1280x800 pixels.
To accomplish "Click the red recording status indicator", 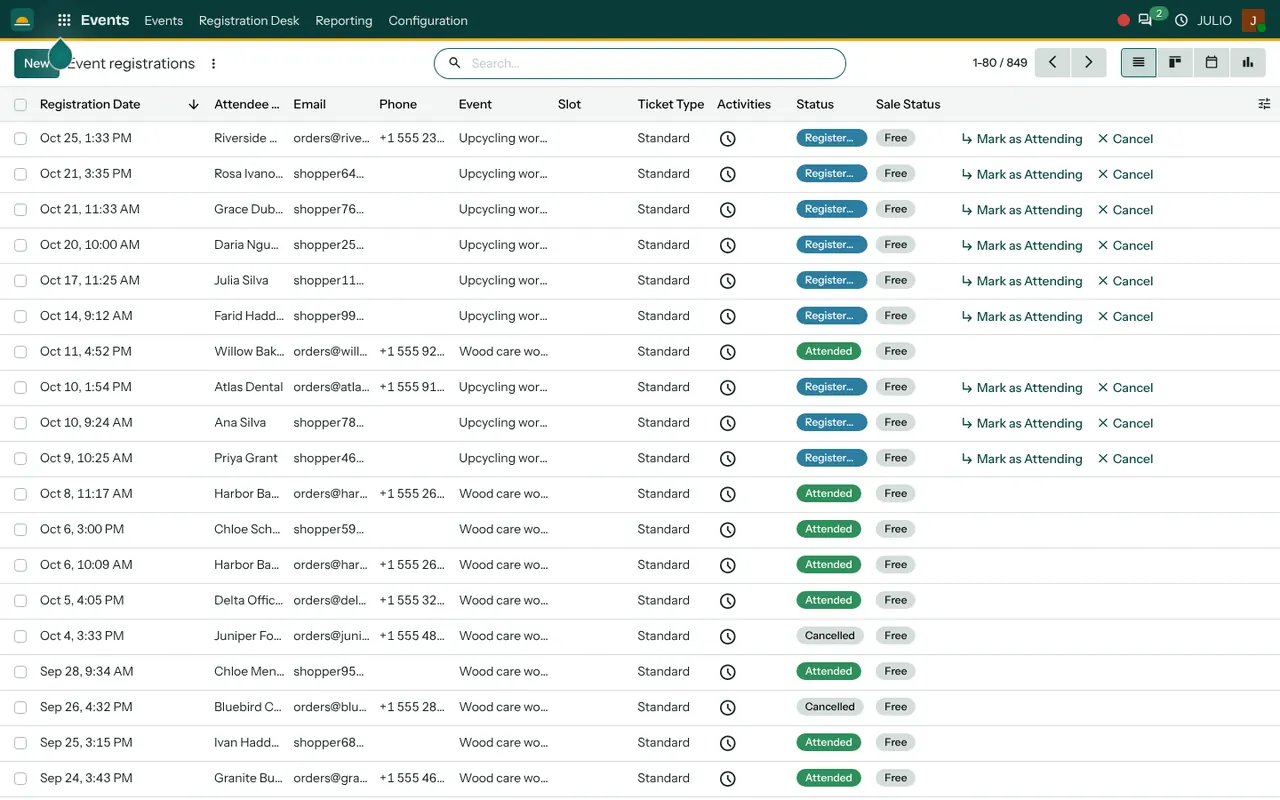I will click(x=1123, y=20).
